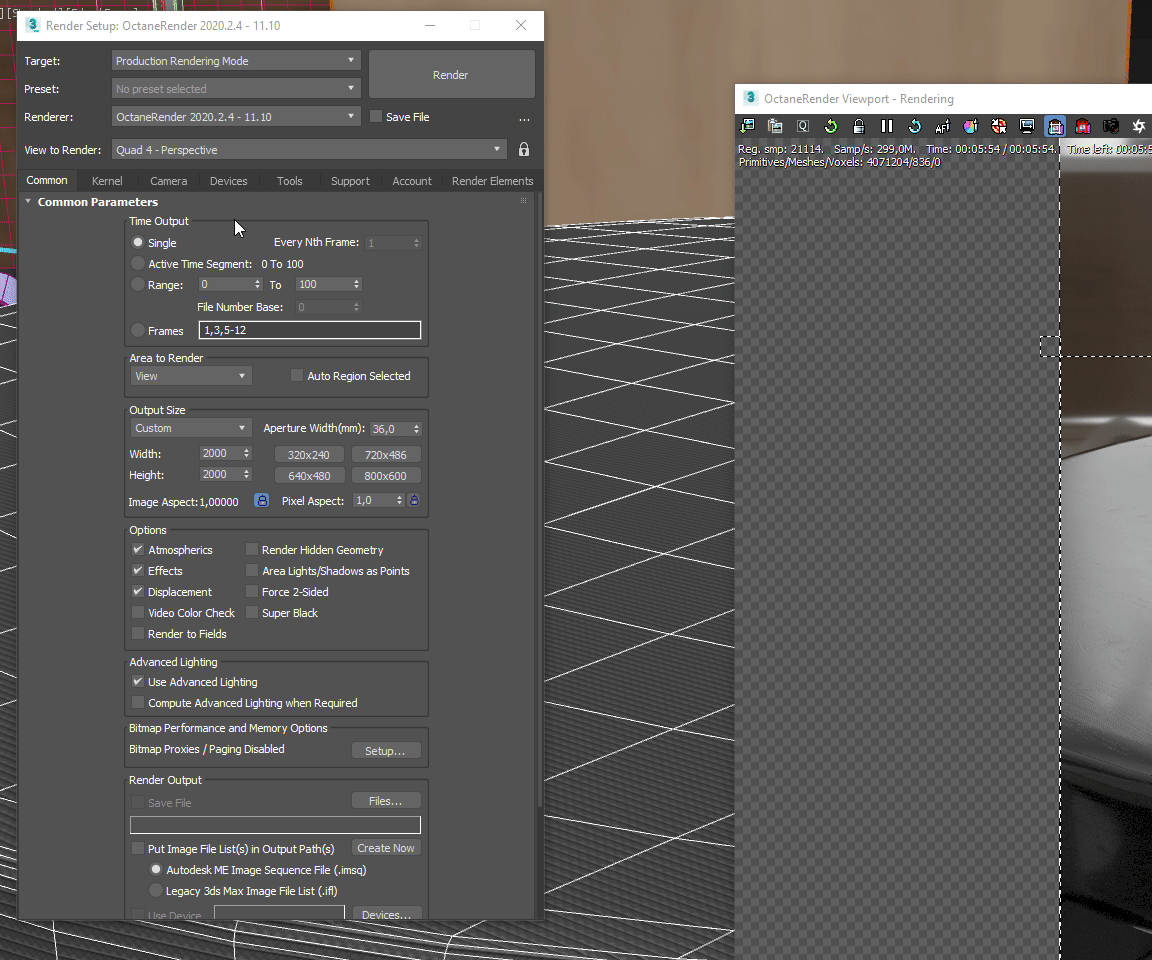Switch to the Devices tab
1152x960 pixels.
pos(228,181)
